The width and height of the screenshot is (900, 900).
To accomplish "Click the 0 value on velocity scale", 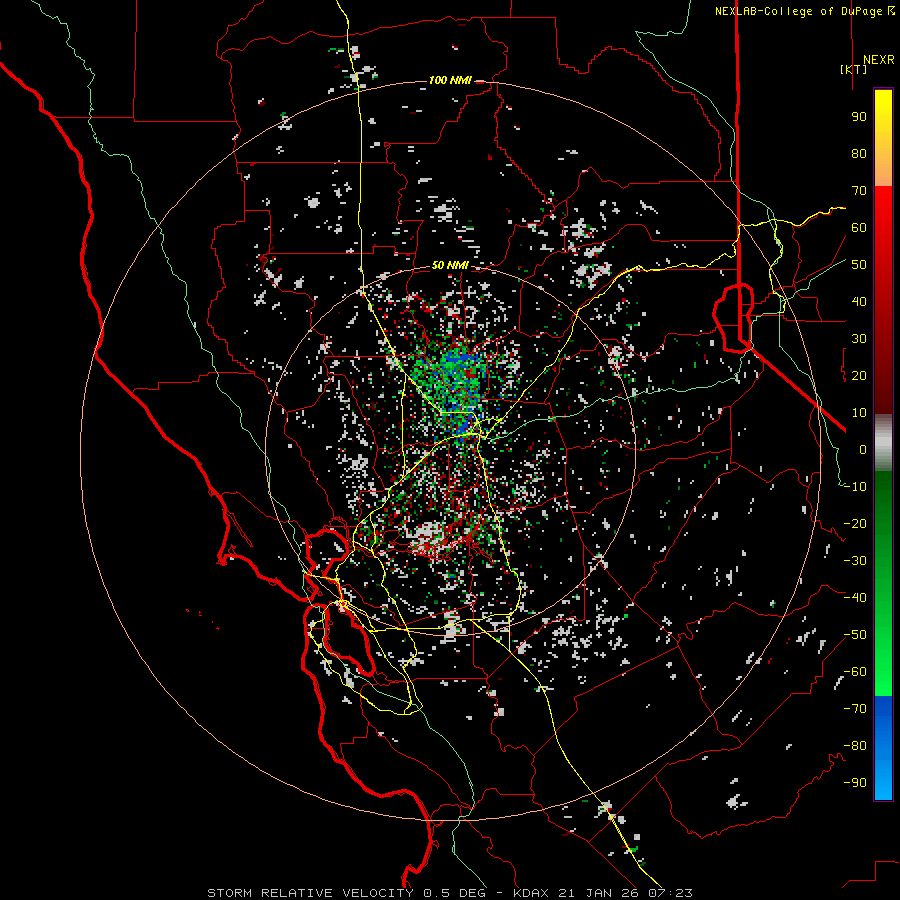I will 863,450.
